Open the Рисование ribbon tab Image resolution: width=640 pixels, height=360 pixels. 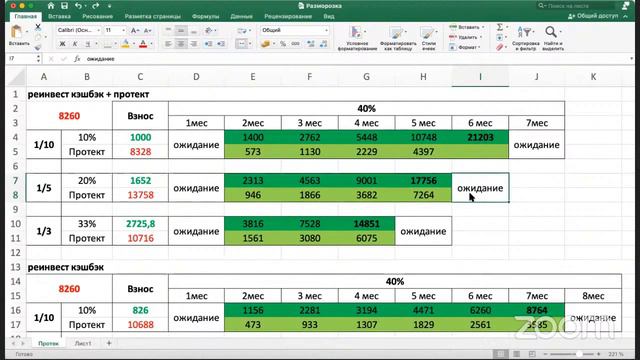click(x=97, y=16)
